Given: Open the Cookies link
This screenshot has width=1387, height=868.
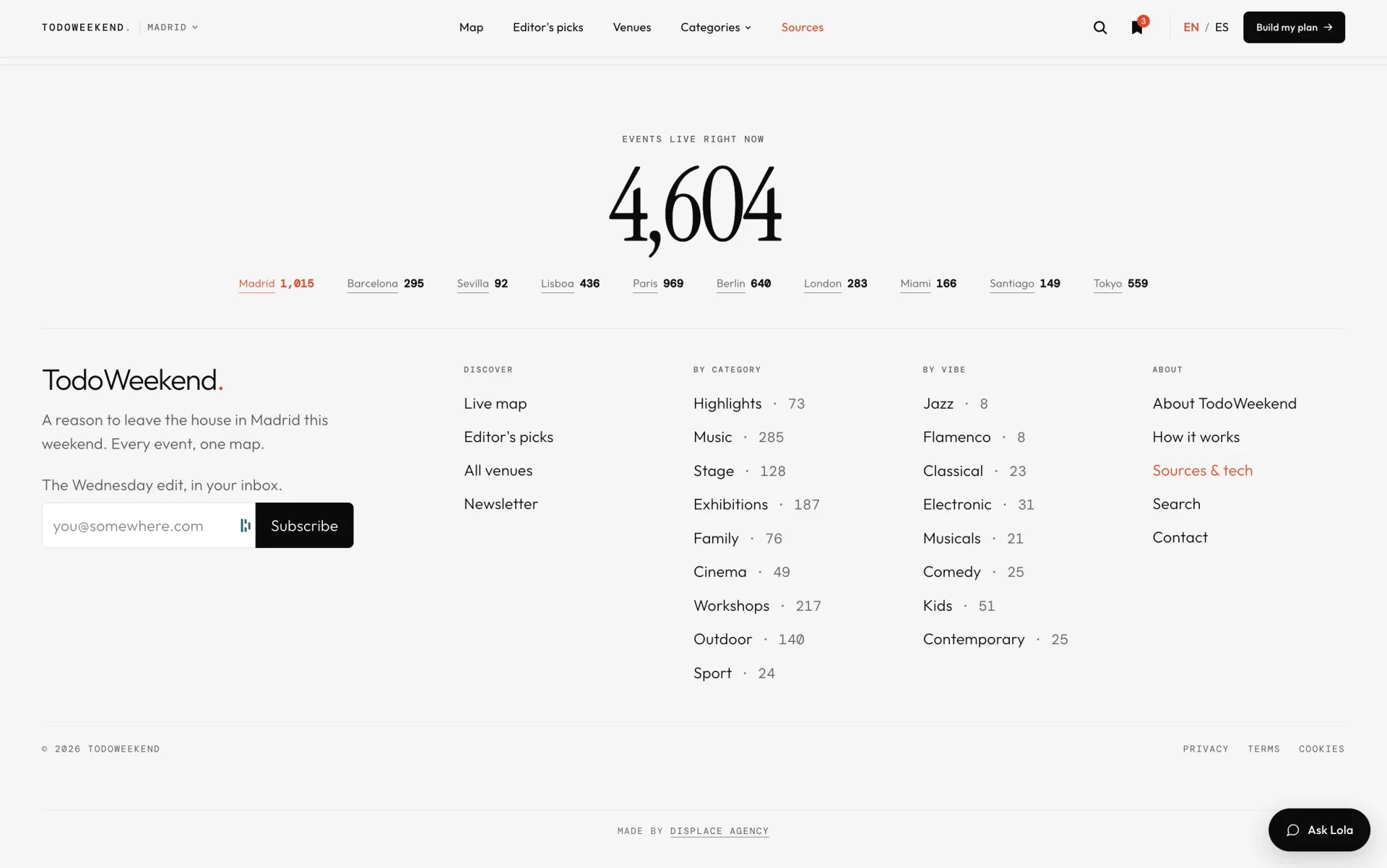Looking at the screenshot, I should [x=1321, y=749].
